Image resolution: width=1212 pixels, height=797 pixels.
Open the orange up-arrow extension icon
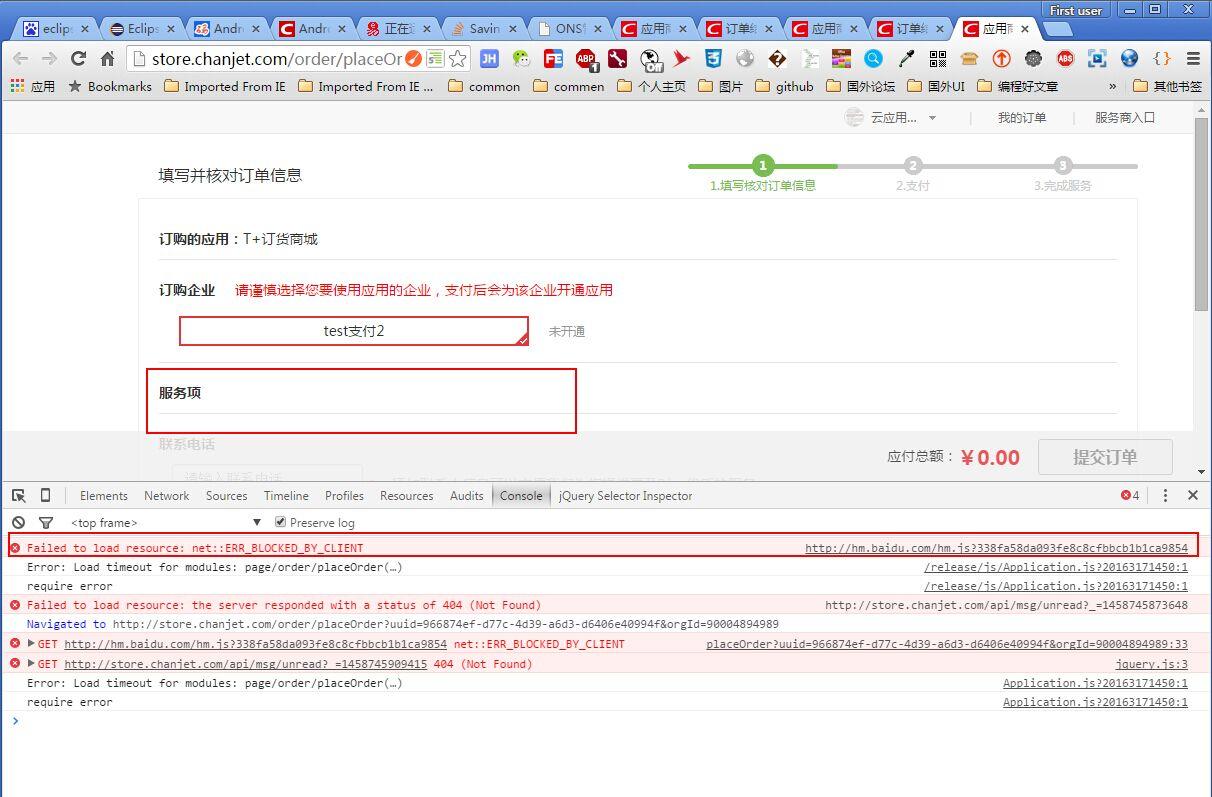point(1001,58)
